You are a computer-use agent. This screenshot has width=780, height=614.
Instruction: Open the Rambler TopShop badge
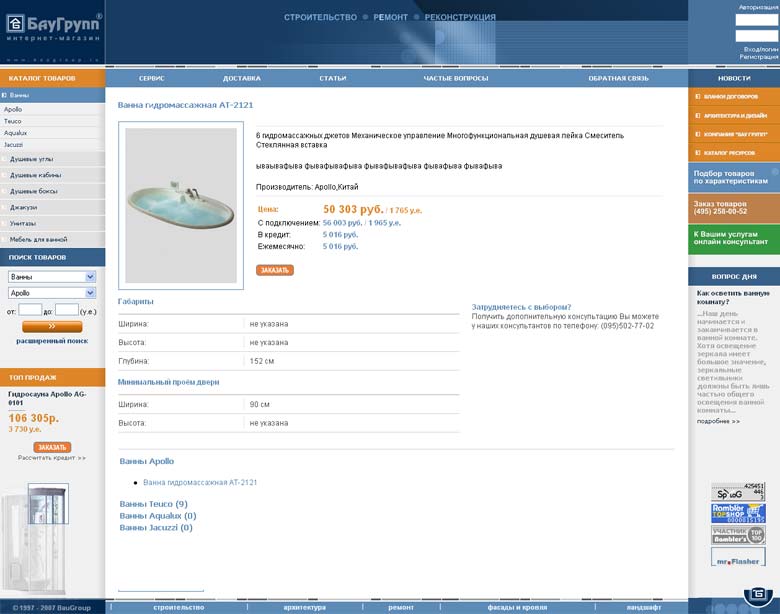tap(738, 513)
